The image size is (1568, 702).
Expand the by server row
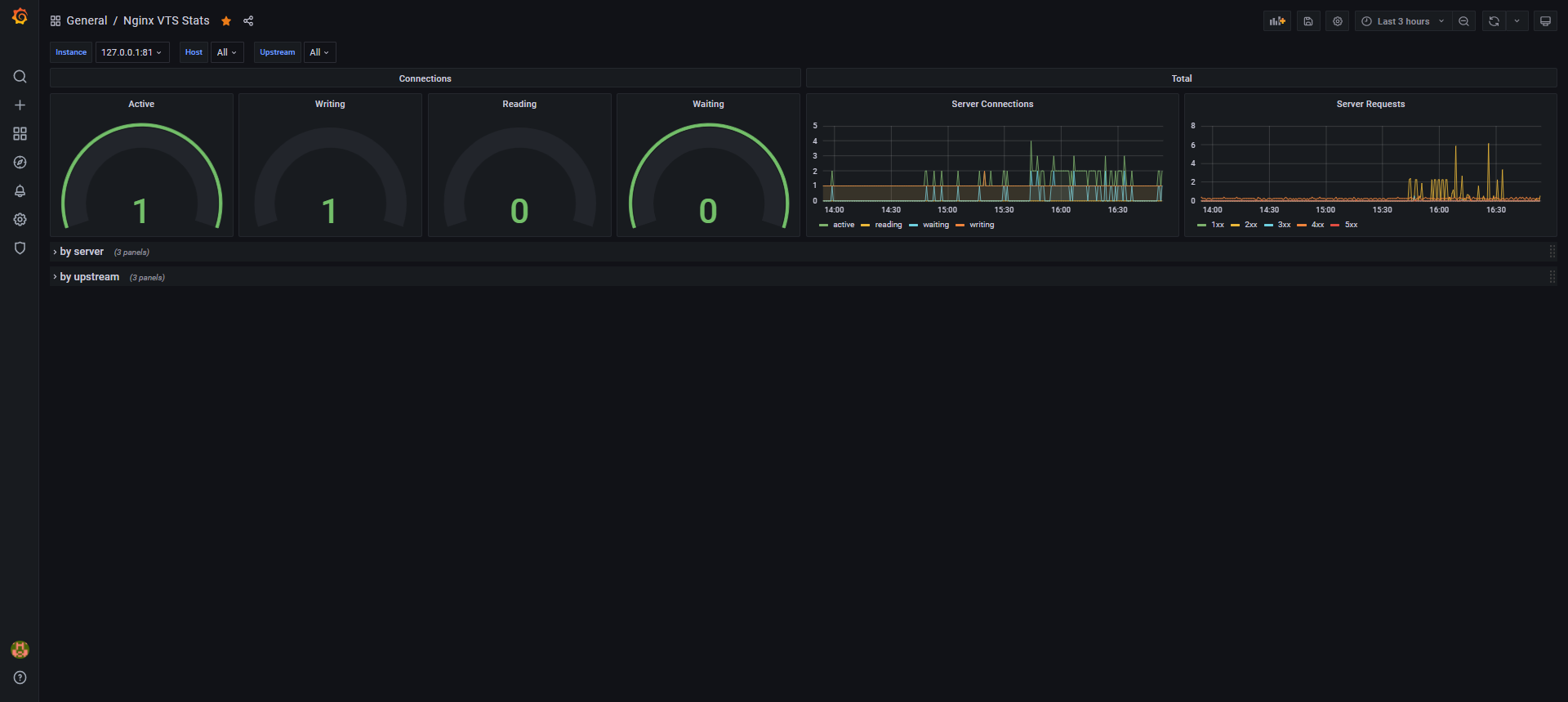(82, 252)
